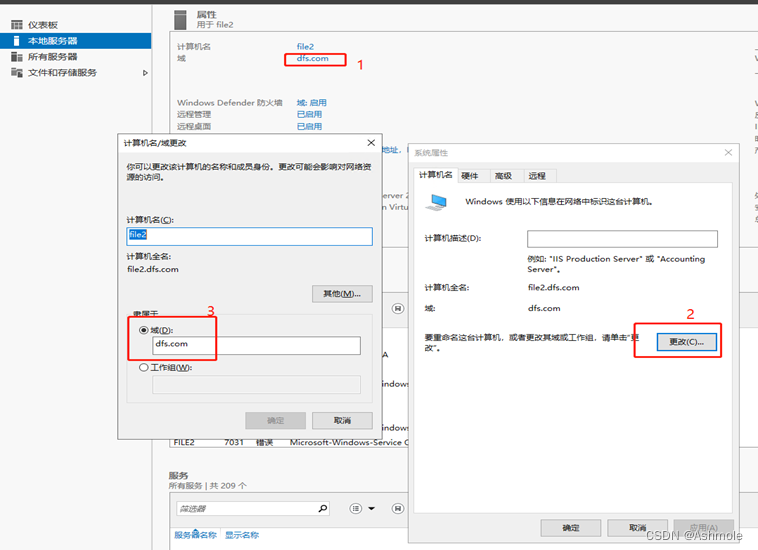Click the File and Storage Services icon
The image size is (758, 550).
tap(17, 72)
